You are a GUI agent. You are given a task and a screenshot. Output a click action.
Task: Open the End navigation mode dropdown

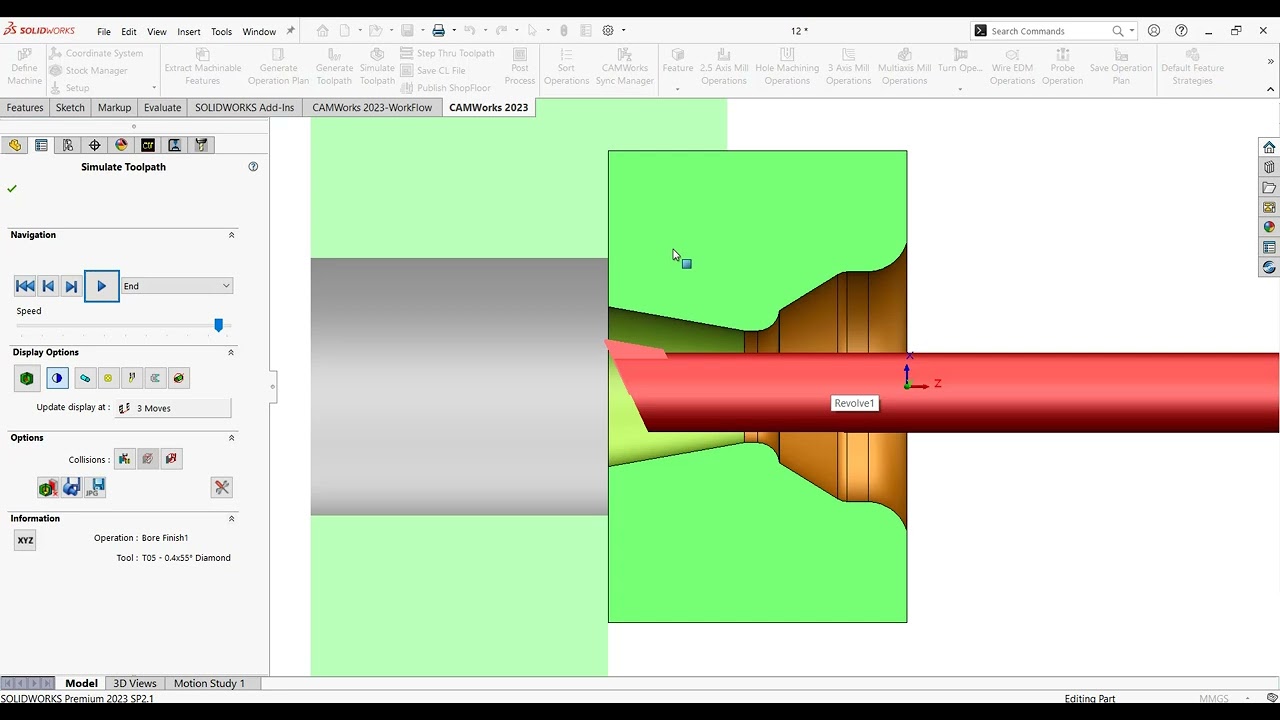coord(177,286)
